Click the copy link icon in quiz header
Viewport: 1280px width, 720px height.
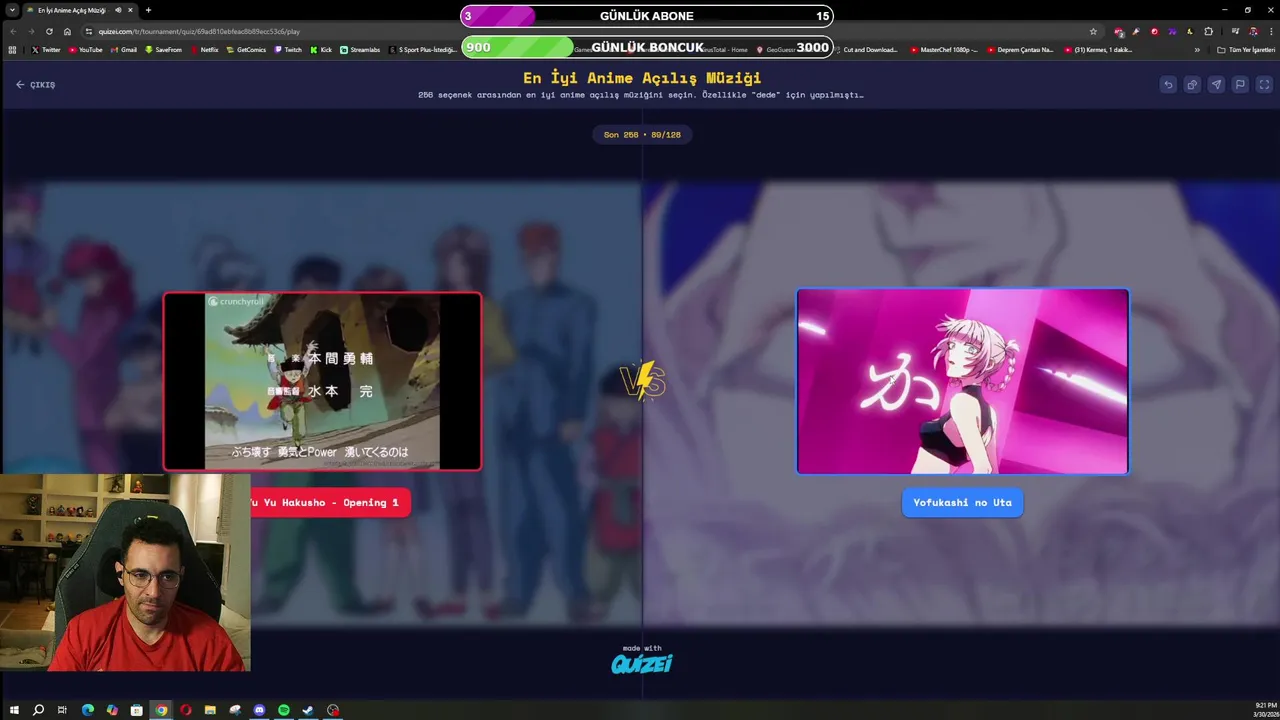click(1192, 85)
